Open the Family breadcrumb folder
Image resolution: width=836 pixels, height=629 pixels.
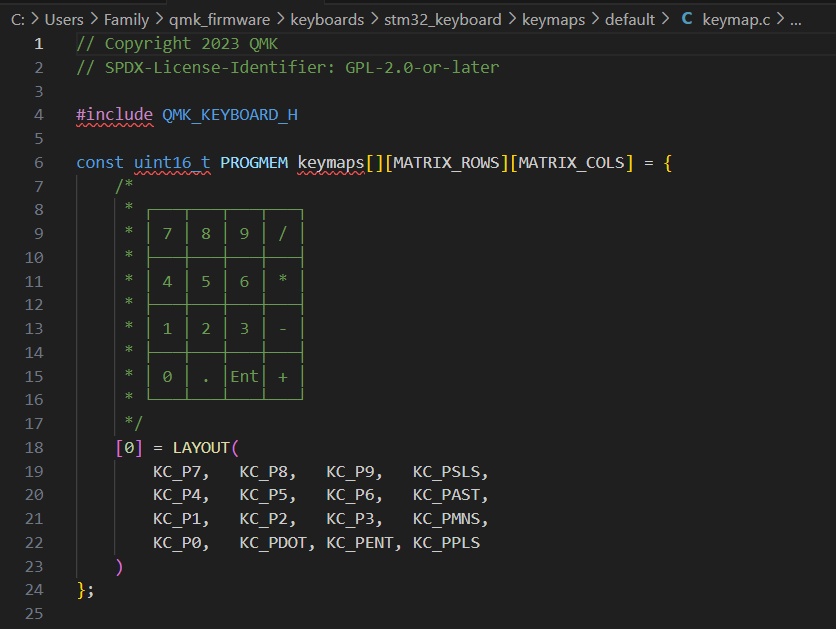coord(126,20)
